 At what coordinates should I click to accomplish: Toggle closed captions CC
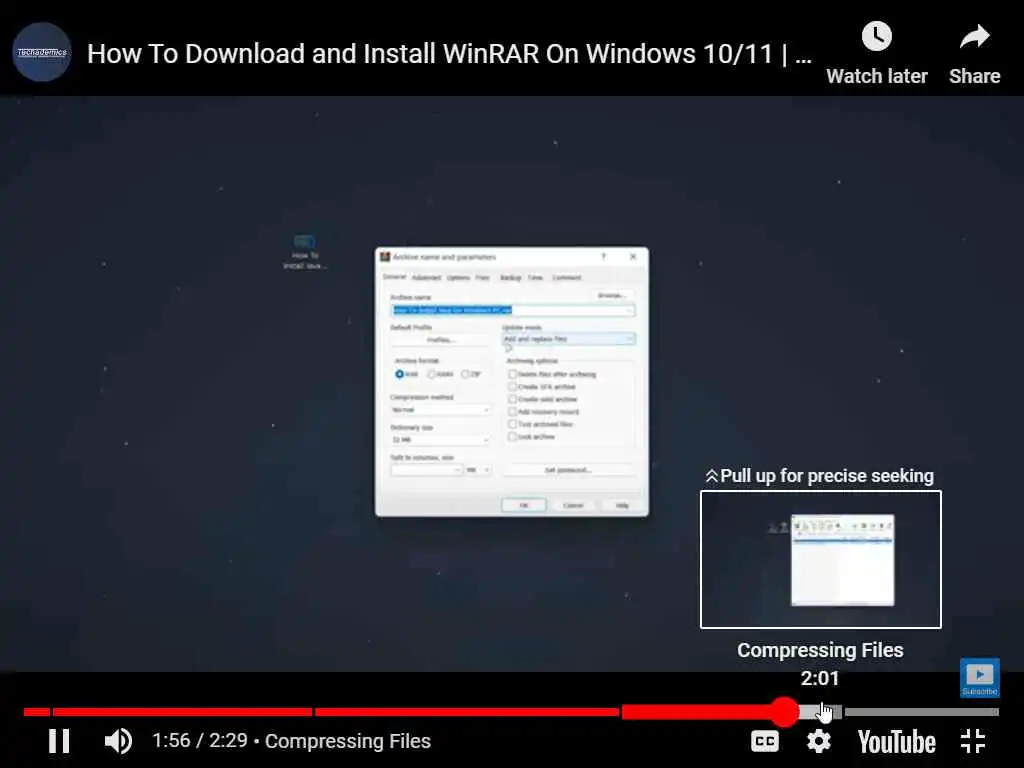click(765, 741)
